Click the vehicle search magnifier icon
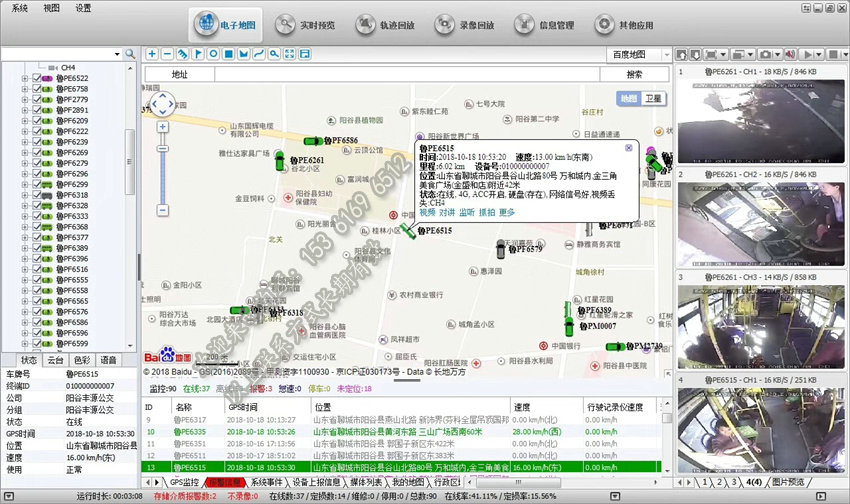The width and height of the screenshot is (850, 504). 130,54
